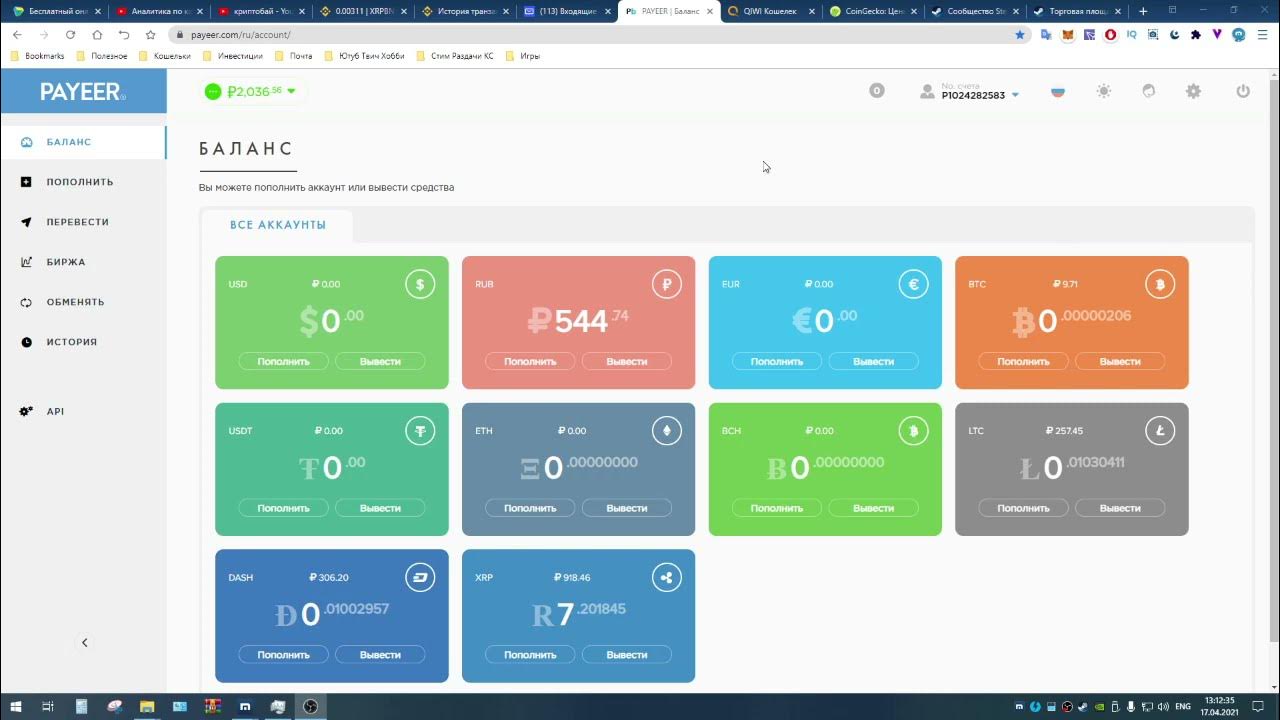Click the XRP balance amount 7.201845
The image size is (1280, 720).
coord(579,613)
